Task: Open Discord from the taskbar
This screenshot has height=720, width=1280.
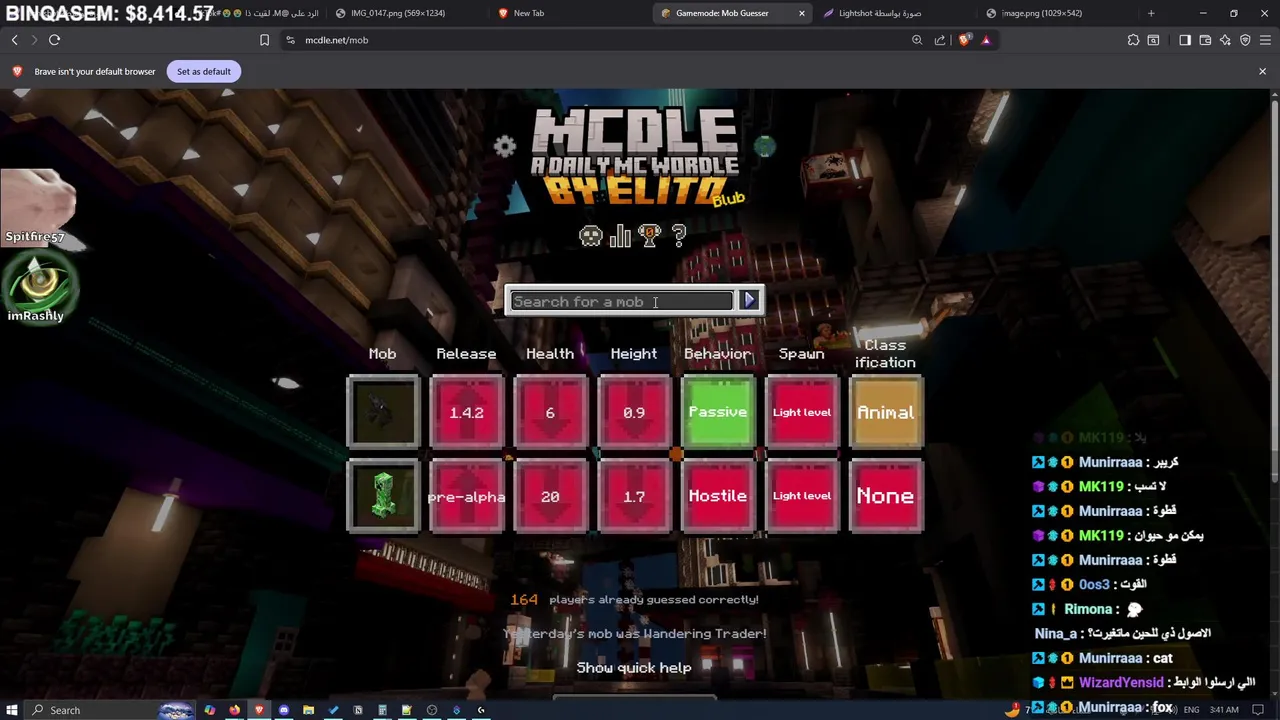Action: (284, 710)
